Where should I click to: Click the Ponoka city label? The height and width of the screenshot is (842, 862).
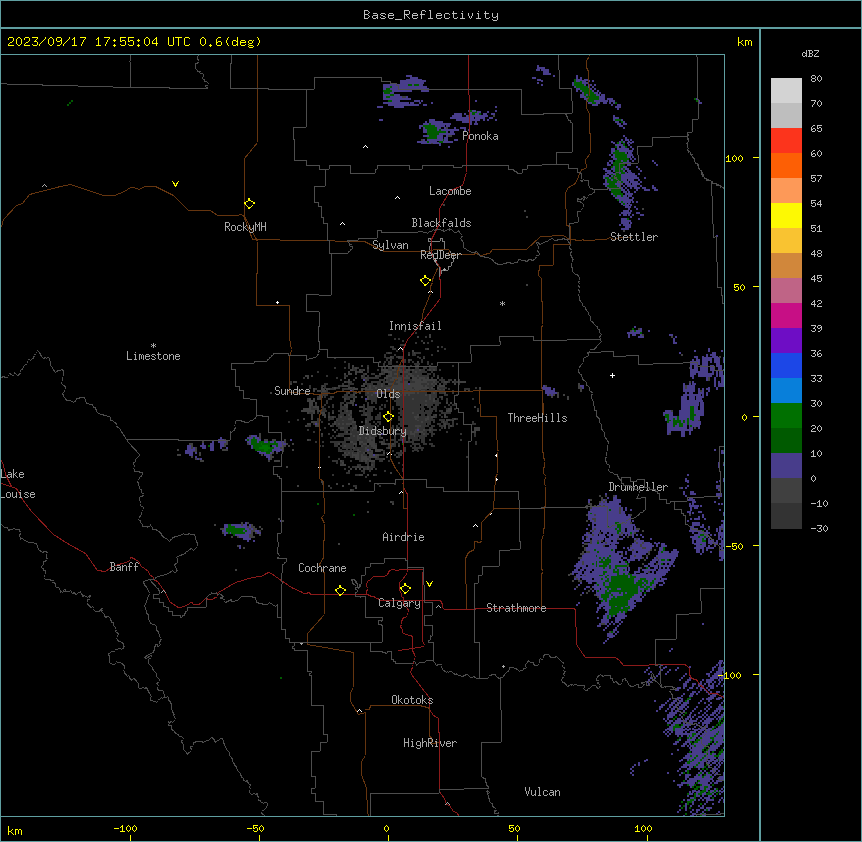tap(480, 136)
